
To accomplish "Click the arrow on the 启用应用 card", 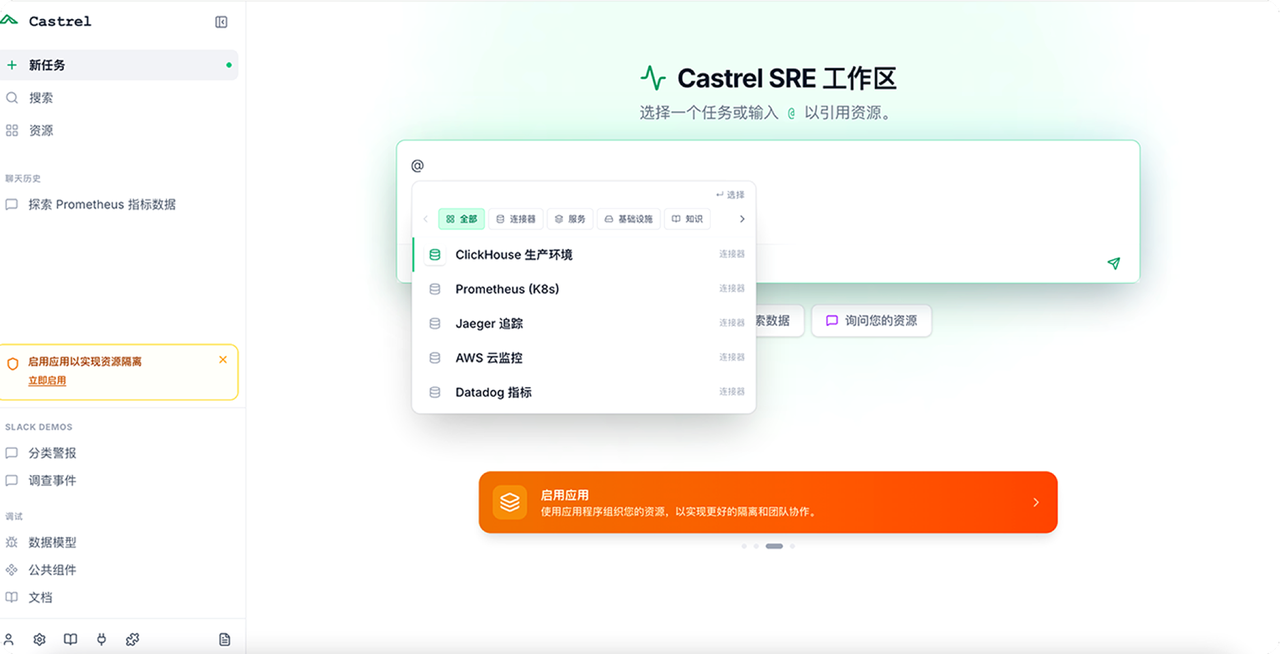I will 1036,502.
